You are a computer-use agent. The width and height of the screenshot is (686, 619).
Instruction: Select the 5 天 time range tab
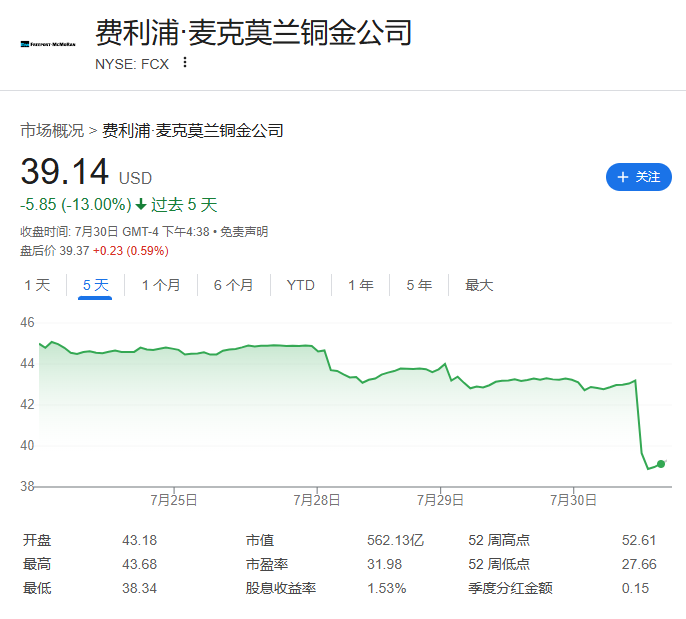[x=95, y=285]
